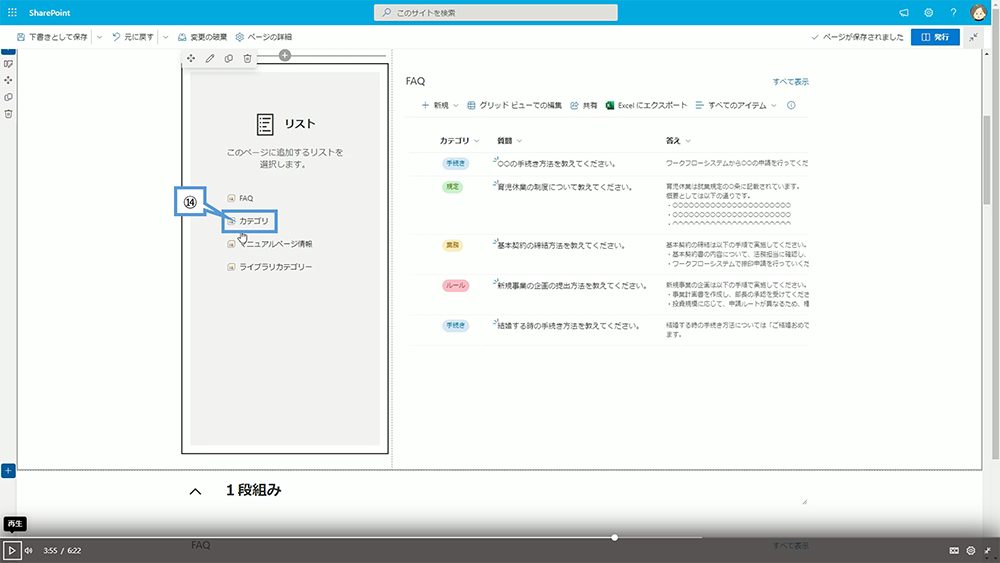Collapse the １段組み section chevron
This screenshot has height=563, width=1000.
[x=195, y=491]
